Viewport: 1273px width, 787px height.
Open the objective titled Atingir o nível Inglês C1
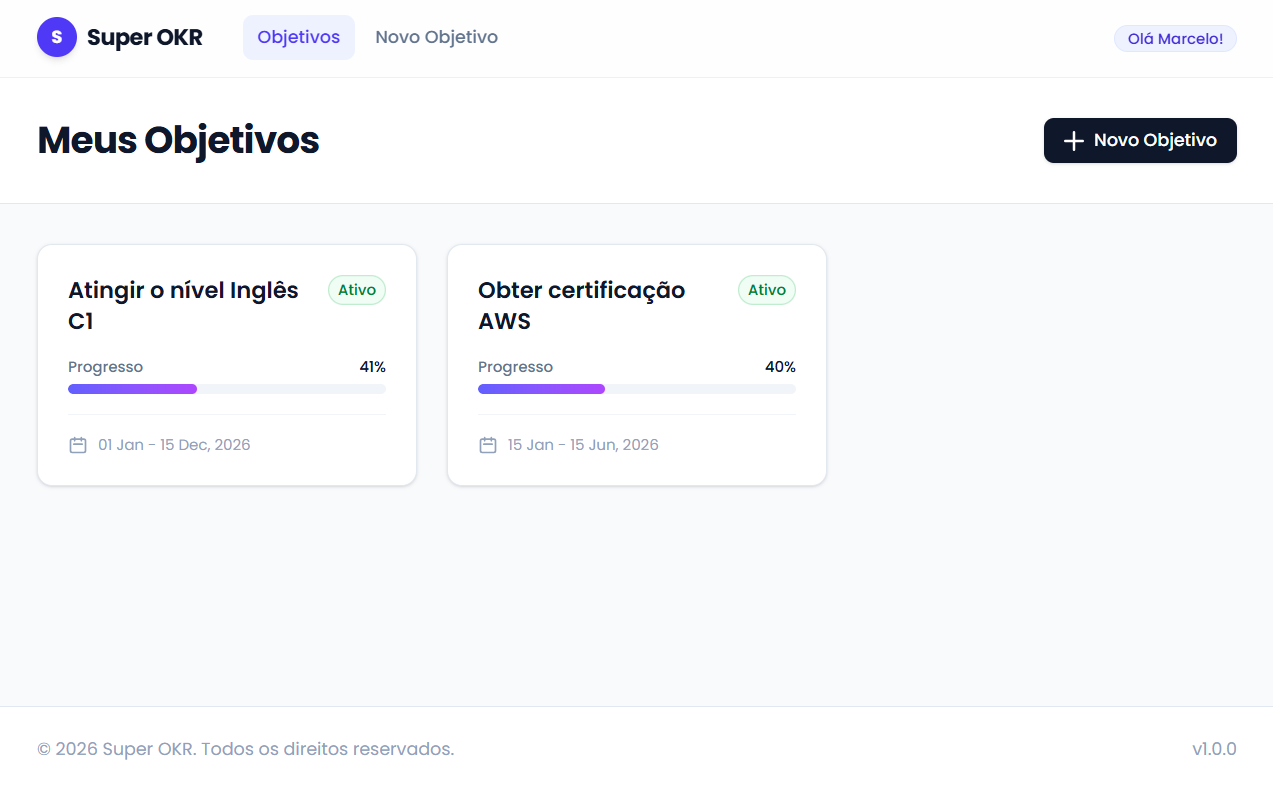point(183,305)
